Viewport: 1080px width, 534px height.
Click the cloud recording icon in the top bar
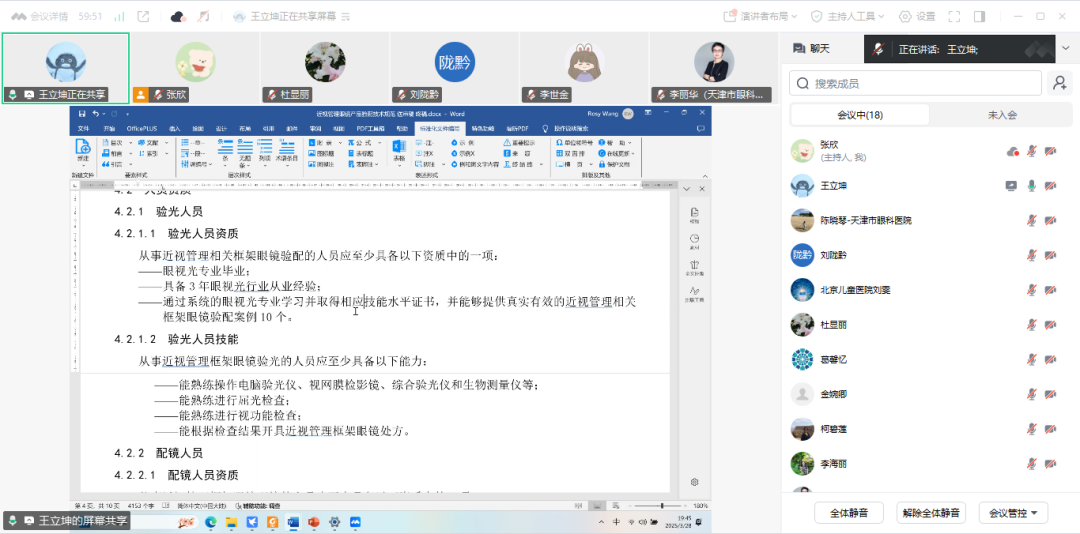click(178, 17)
